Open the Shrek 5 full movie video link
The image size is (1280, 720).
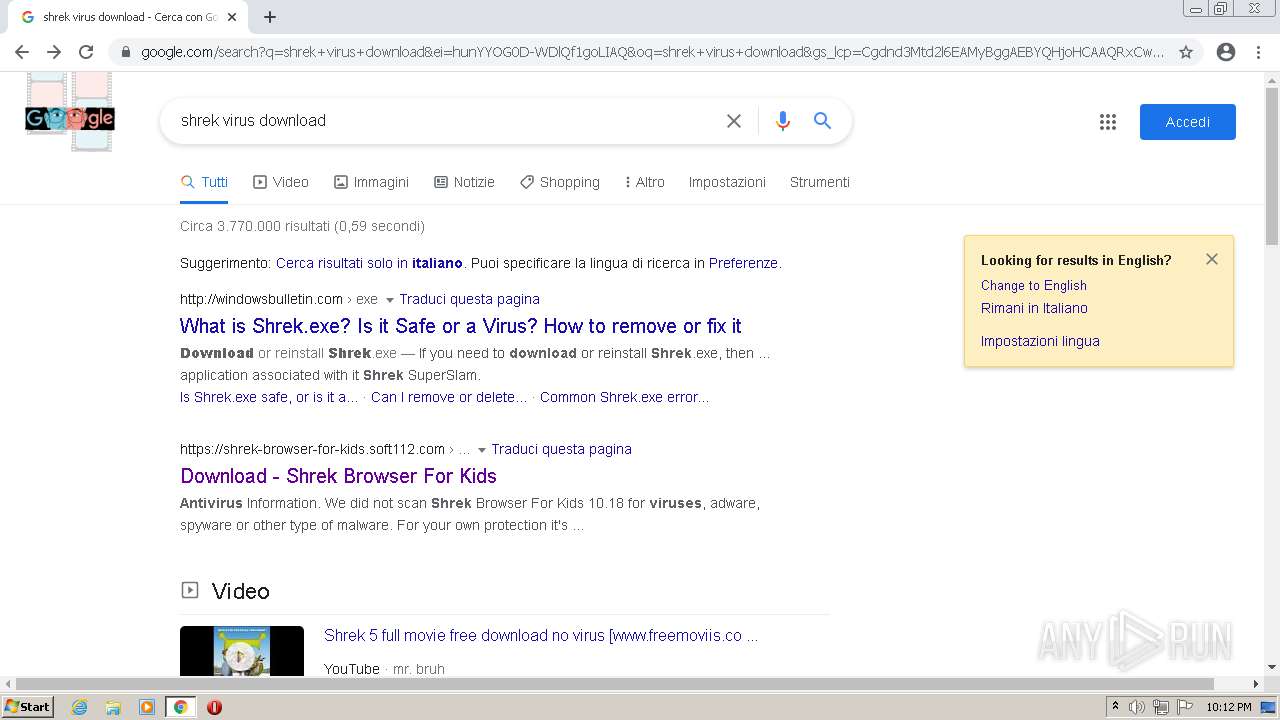[541, 635]
